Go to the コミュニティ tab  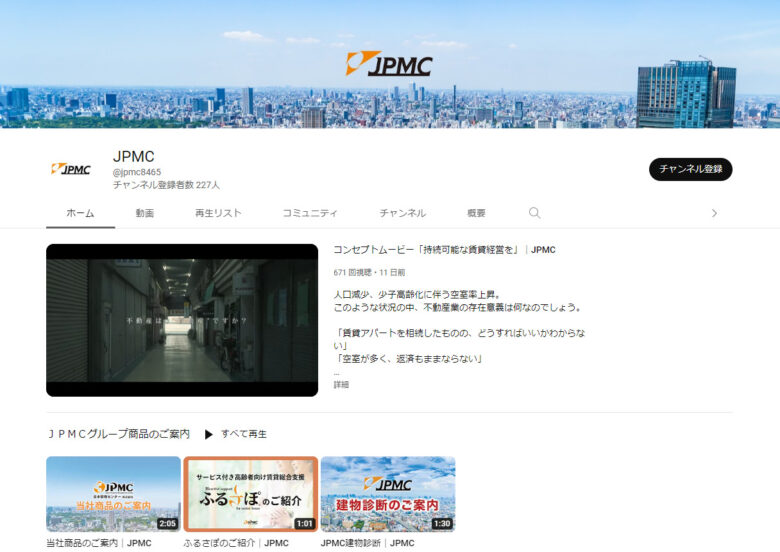[310, 213]
